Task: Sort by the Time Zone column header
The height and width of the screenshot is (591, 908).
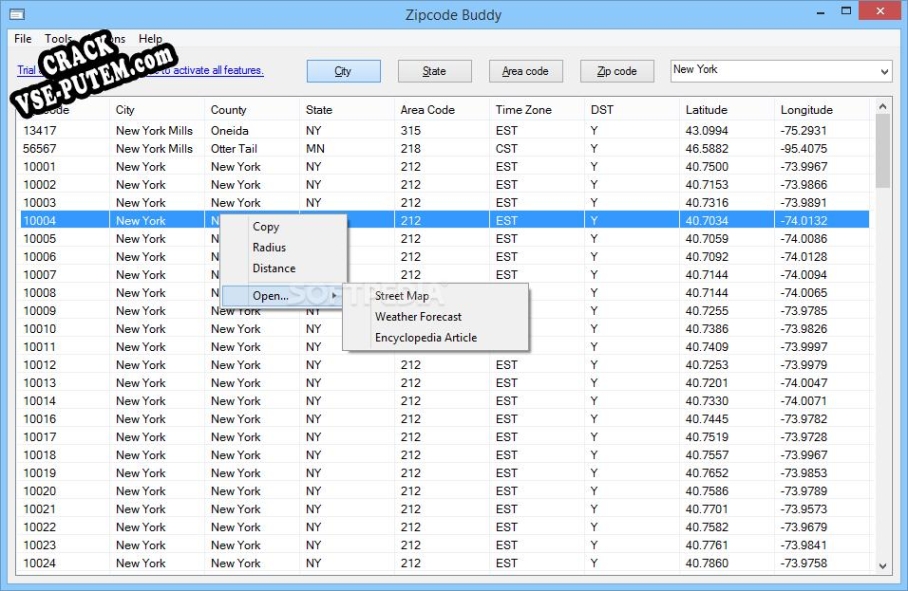Action: point(523,110)
